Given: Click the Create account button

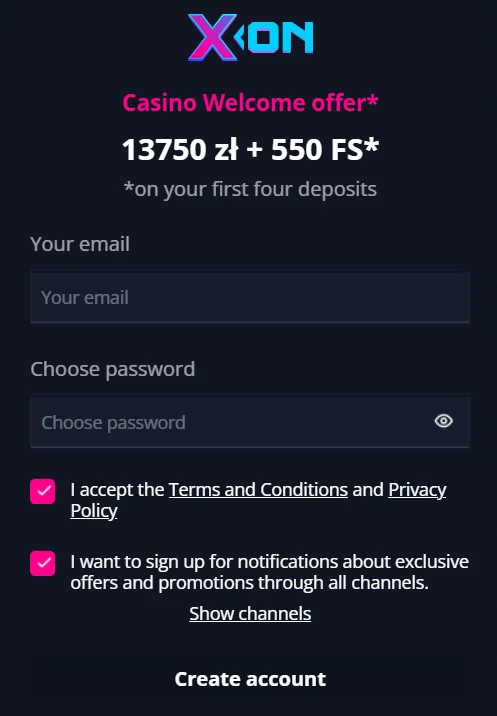Looking at the screenshot, I should tap(250, 679).
